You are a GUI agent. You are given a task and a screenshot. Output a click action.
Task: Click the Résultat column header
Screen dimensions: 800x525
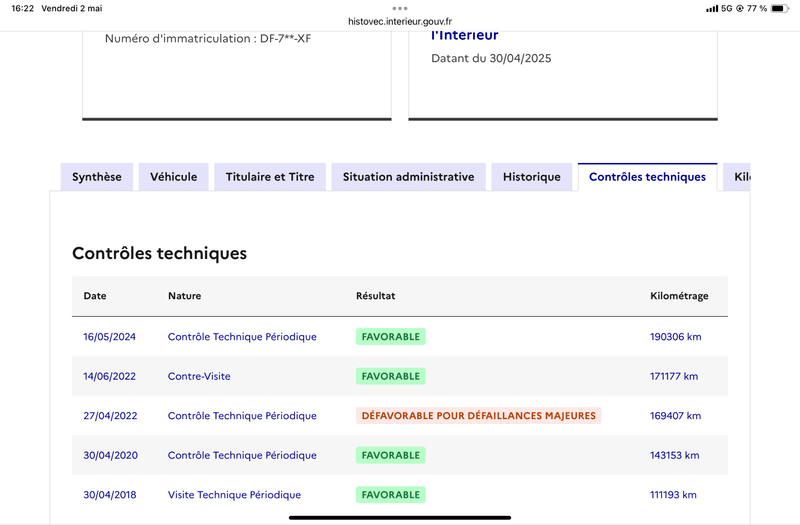(376, 296)
